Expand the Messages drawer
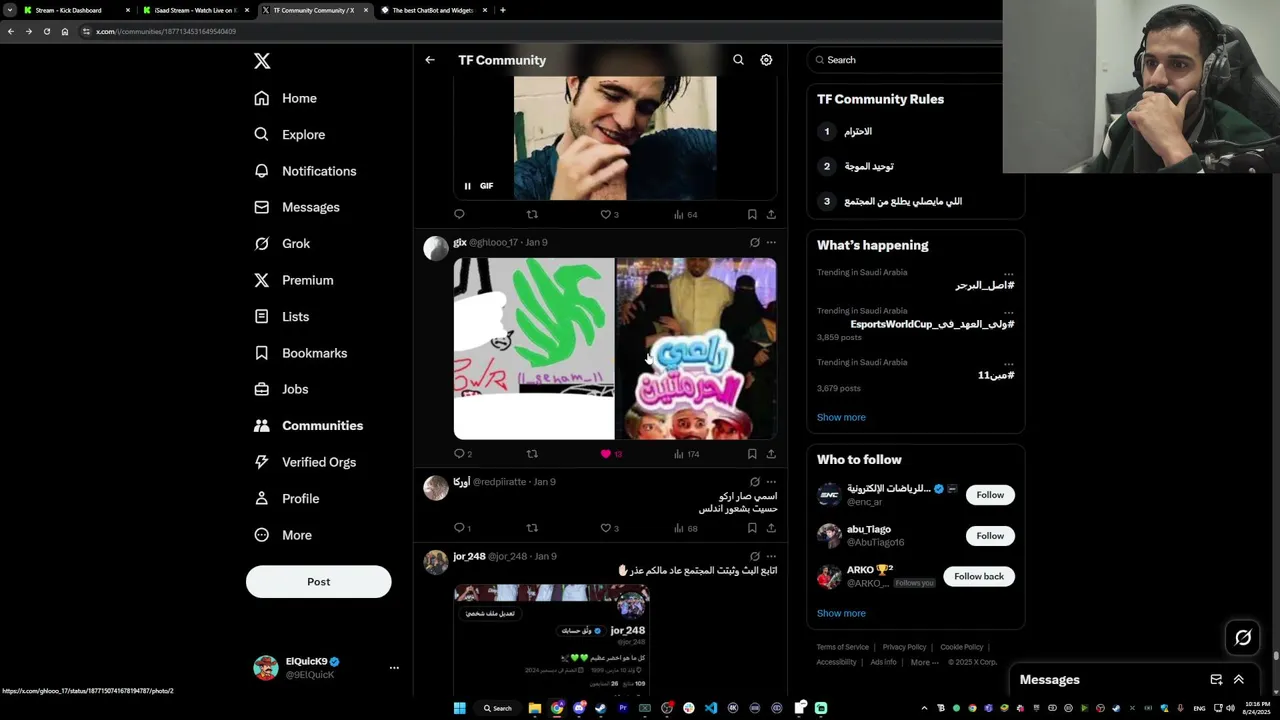Viewport: 1280px width, 720px height. click(x=1239, y=680)
